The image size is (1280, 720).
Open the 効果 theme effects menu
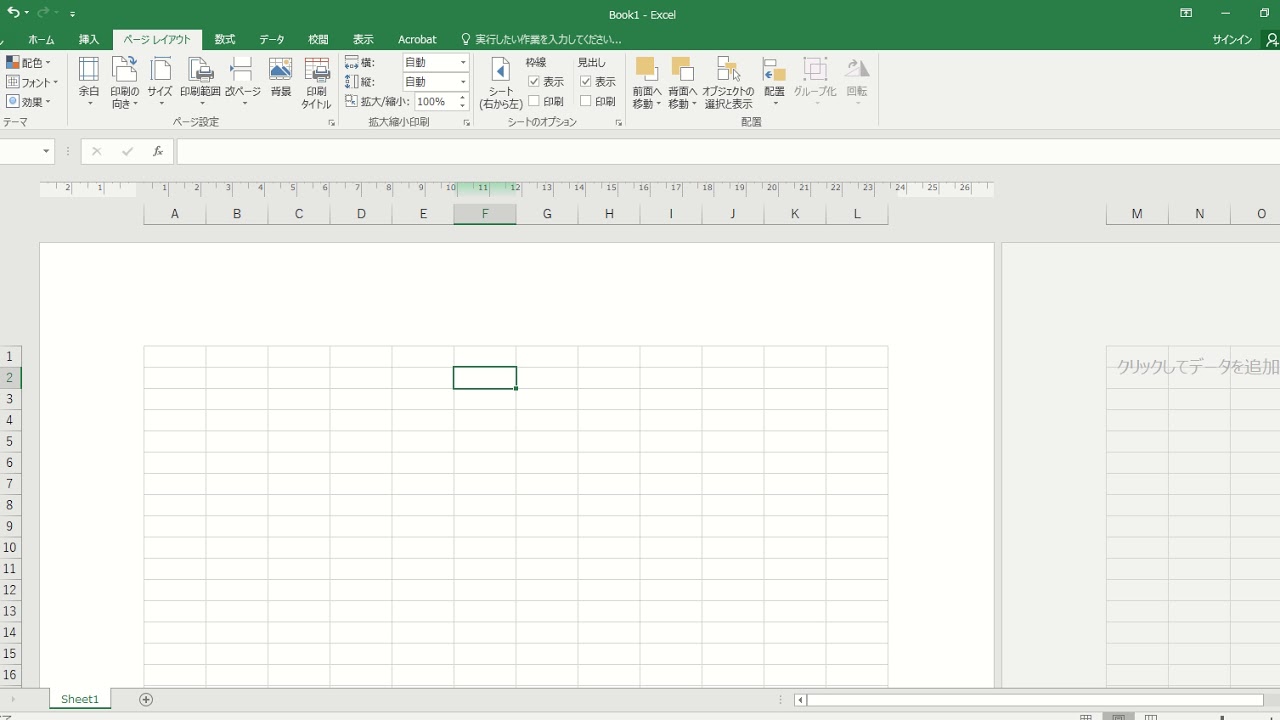tap(28, 102)
